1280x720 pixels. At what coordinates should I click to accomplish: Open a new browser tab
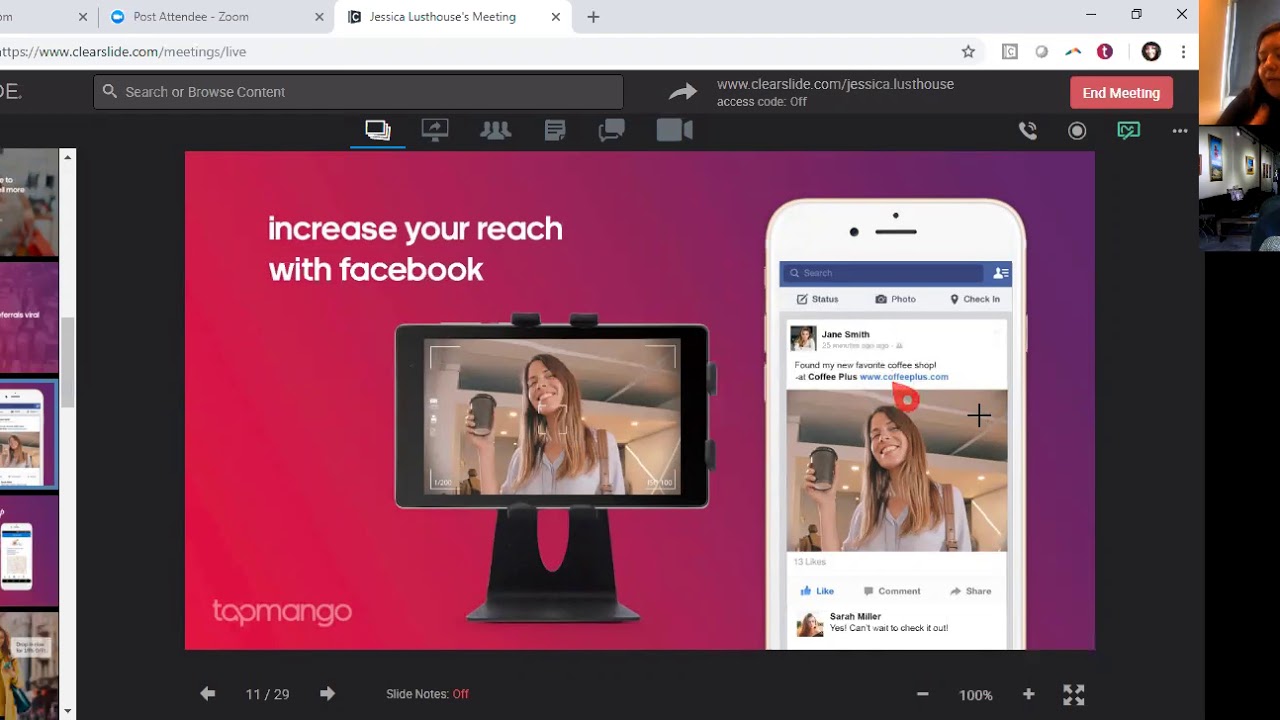point(593,17)
